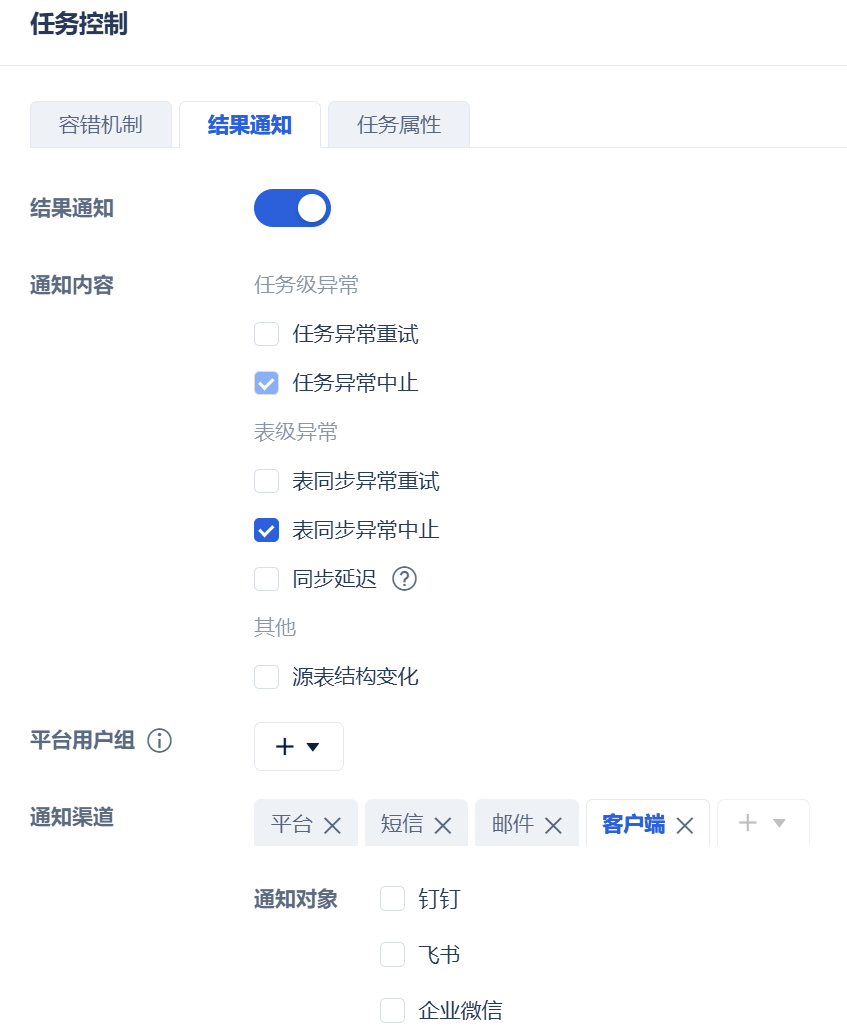Screen dimensions: 847x1036
Task: Close the 客户端 channel tab
Action: tap(685, 825)
